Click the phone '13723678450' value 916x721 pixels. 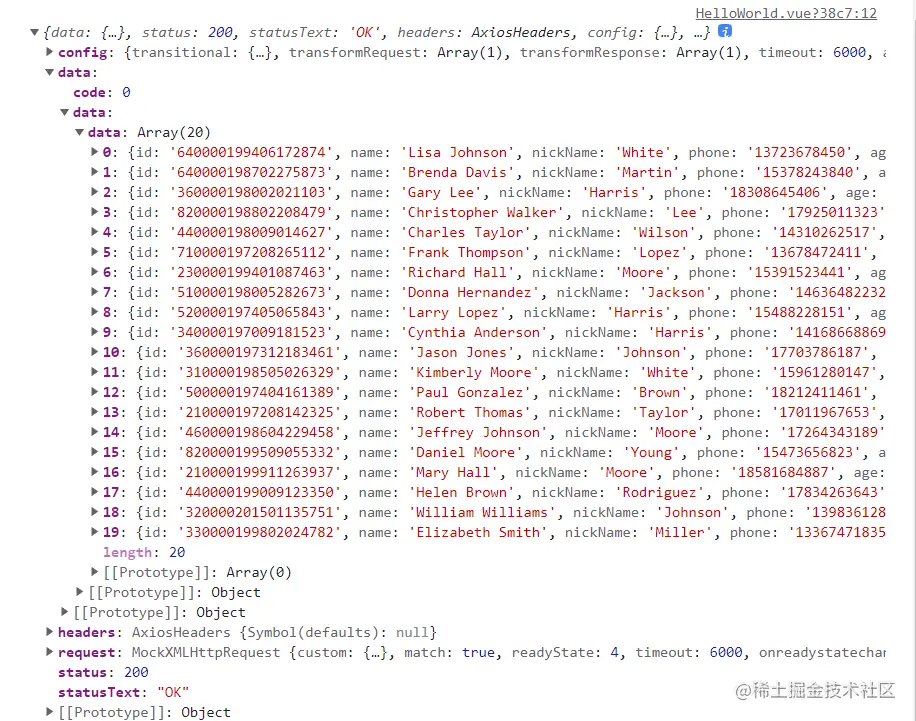pyautogui.click(x=800, y=152)
